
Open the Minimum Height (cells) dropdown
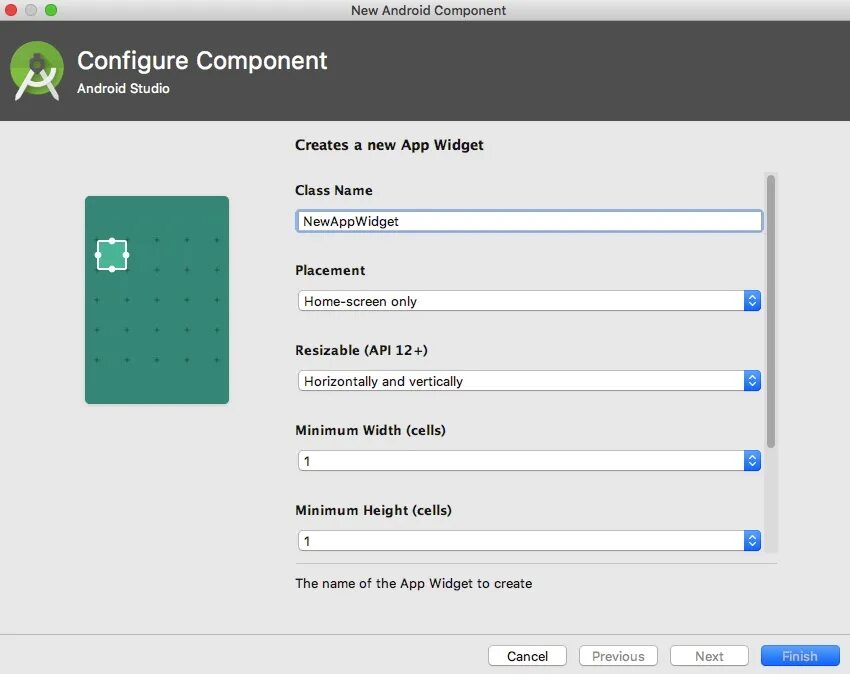[x=529, y=541]
